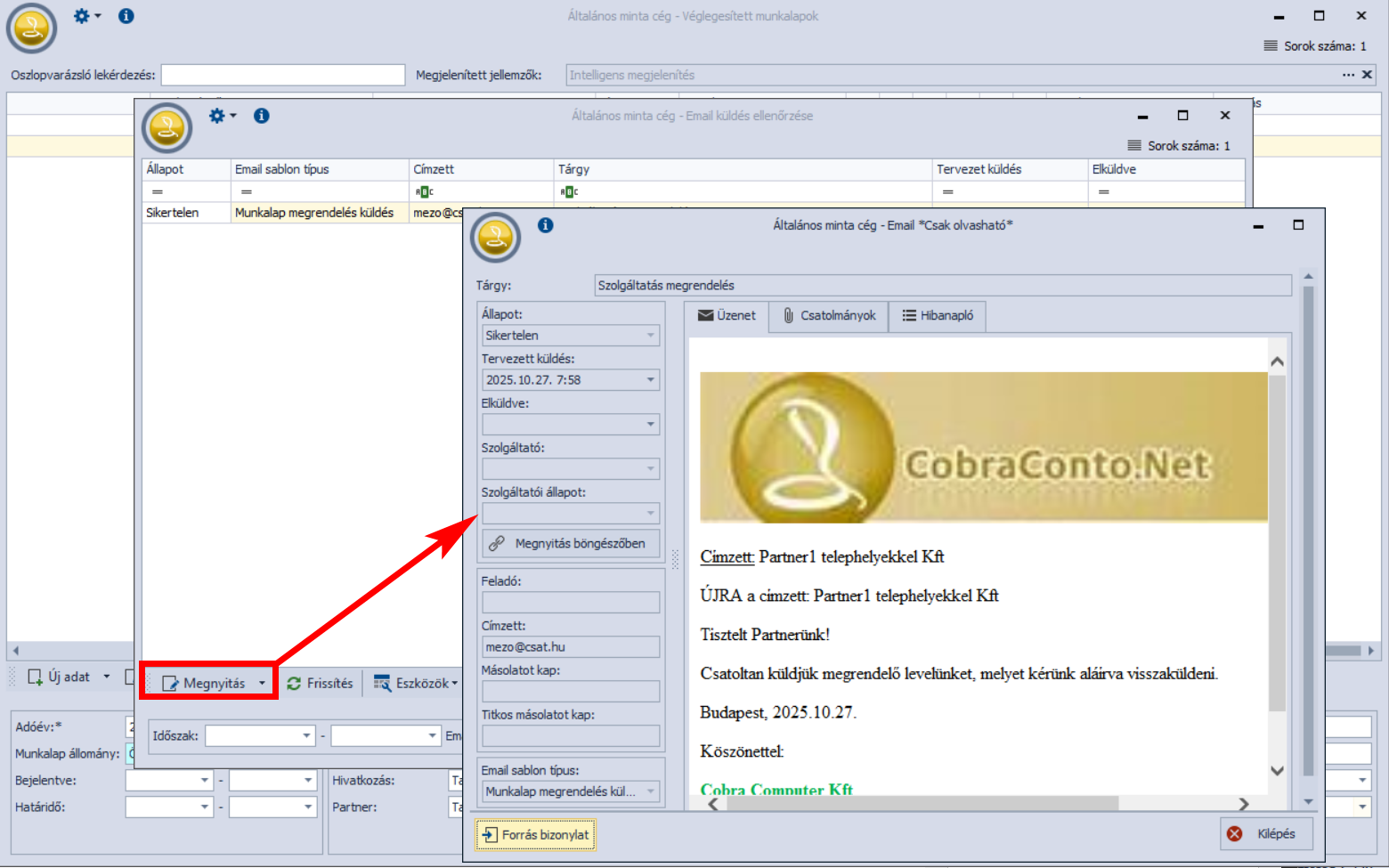Image resolution: width=1389 pixels, height=868 pixels.
Task: Expand the Elküldve date dropdown
Action: 651,425
